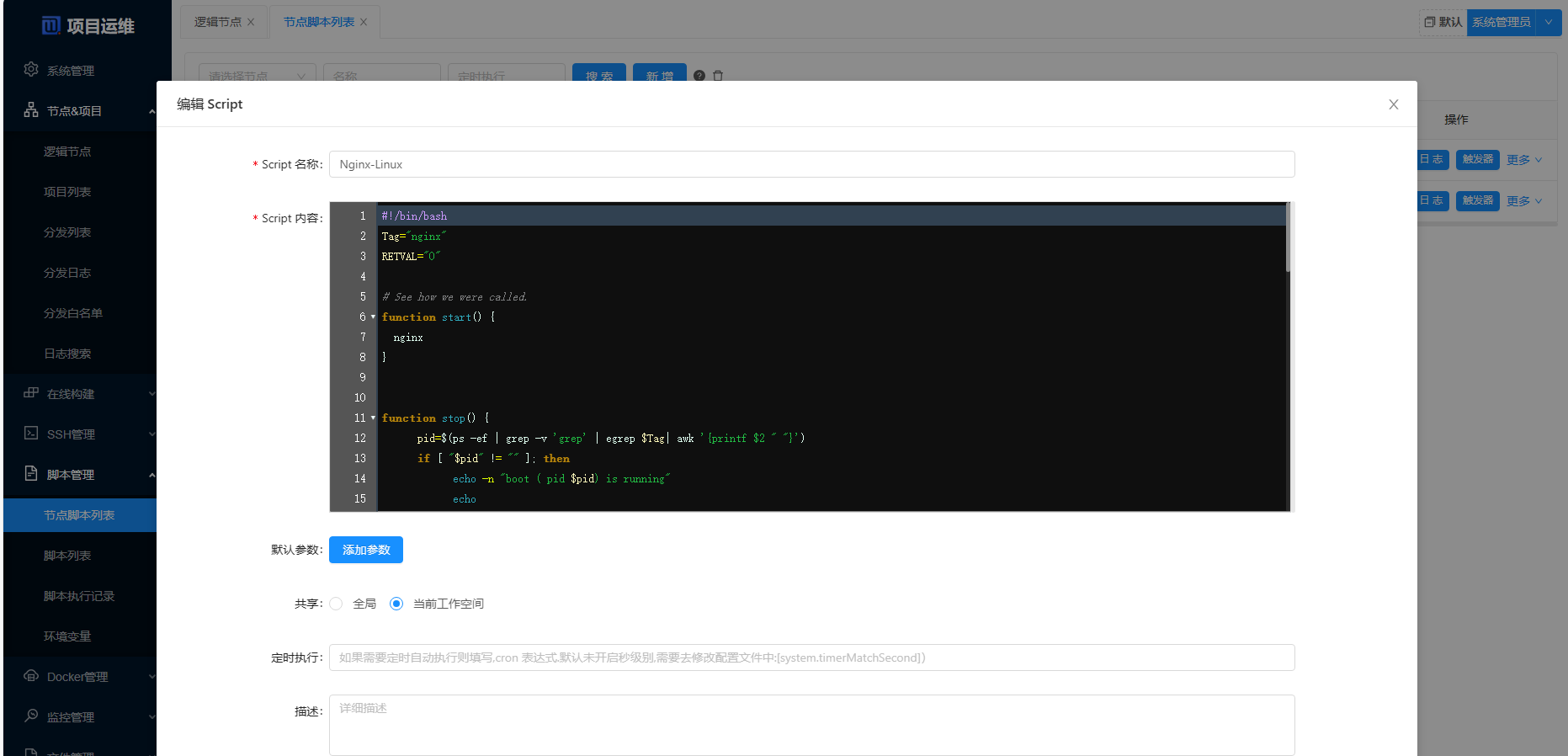
Task: Click the SSH管理 terminal icon
Action: click(x=31, y=434)
